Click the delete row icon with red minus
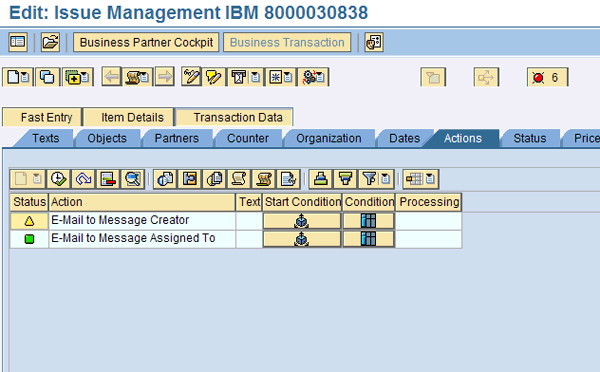This screenshot has width=600, height=372. (x=108, y=179)
